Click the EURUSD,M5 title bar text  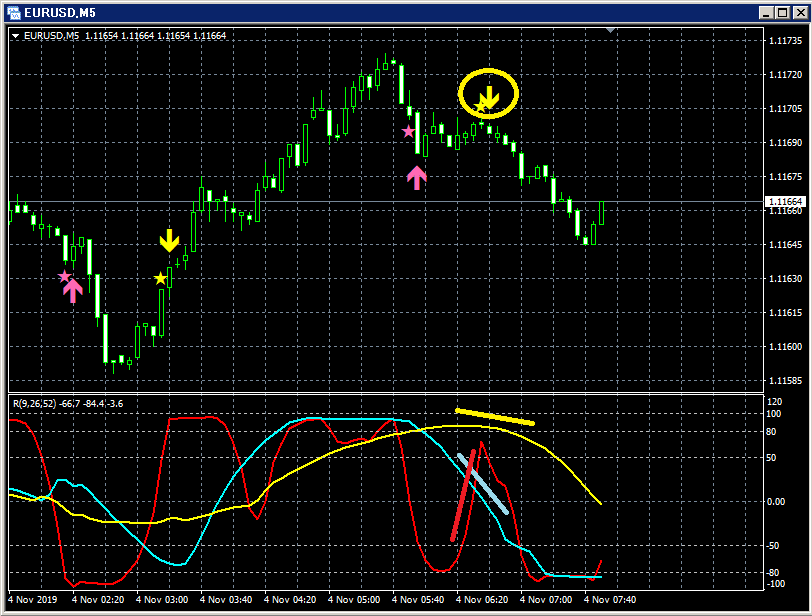60,12
